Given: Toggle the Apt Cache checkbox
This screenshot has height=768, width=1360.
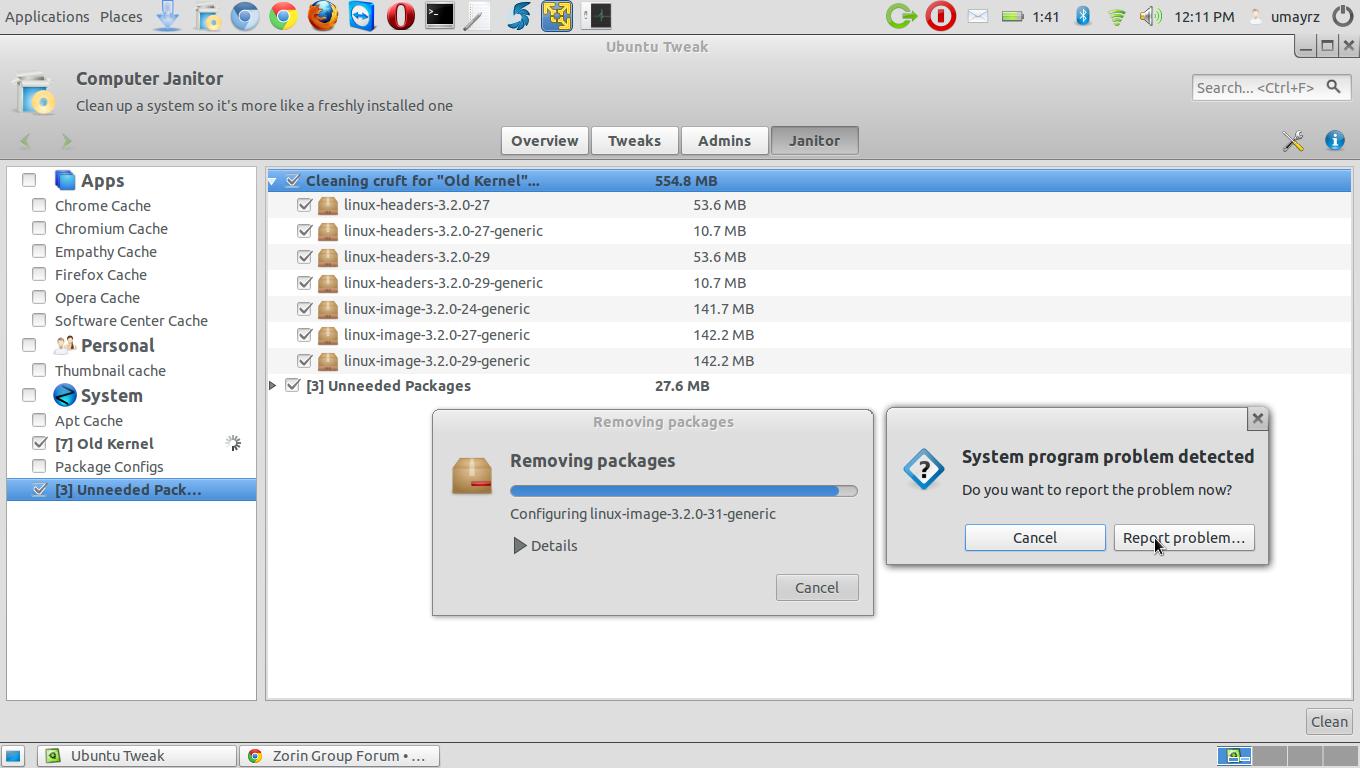Looking at the screenshot, I should click(39, 420).
